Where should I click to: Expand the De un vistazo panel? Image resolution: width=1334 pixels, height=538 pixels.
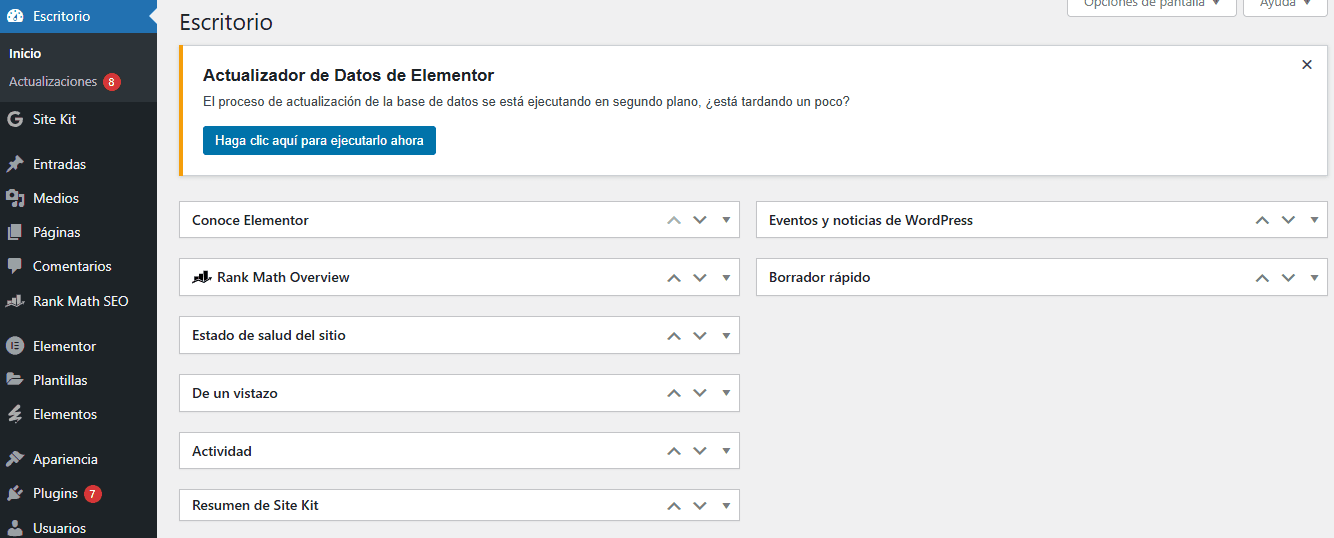[x=726, y=394]
